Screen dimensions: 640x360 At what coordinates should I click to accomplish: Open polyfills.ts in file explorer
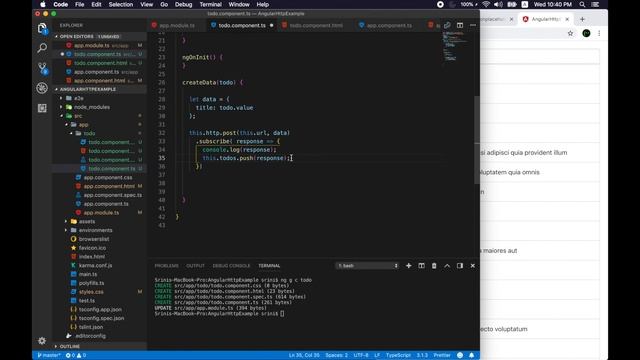[91, 283]
